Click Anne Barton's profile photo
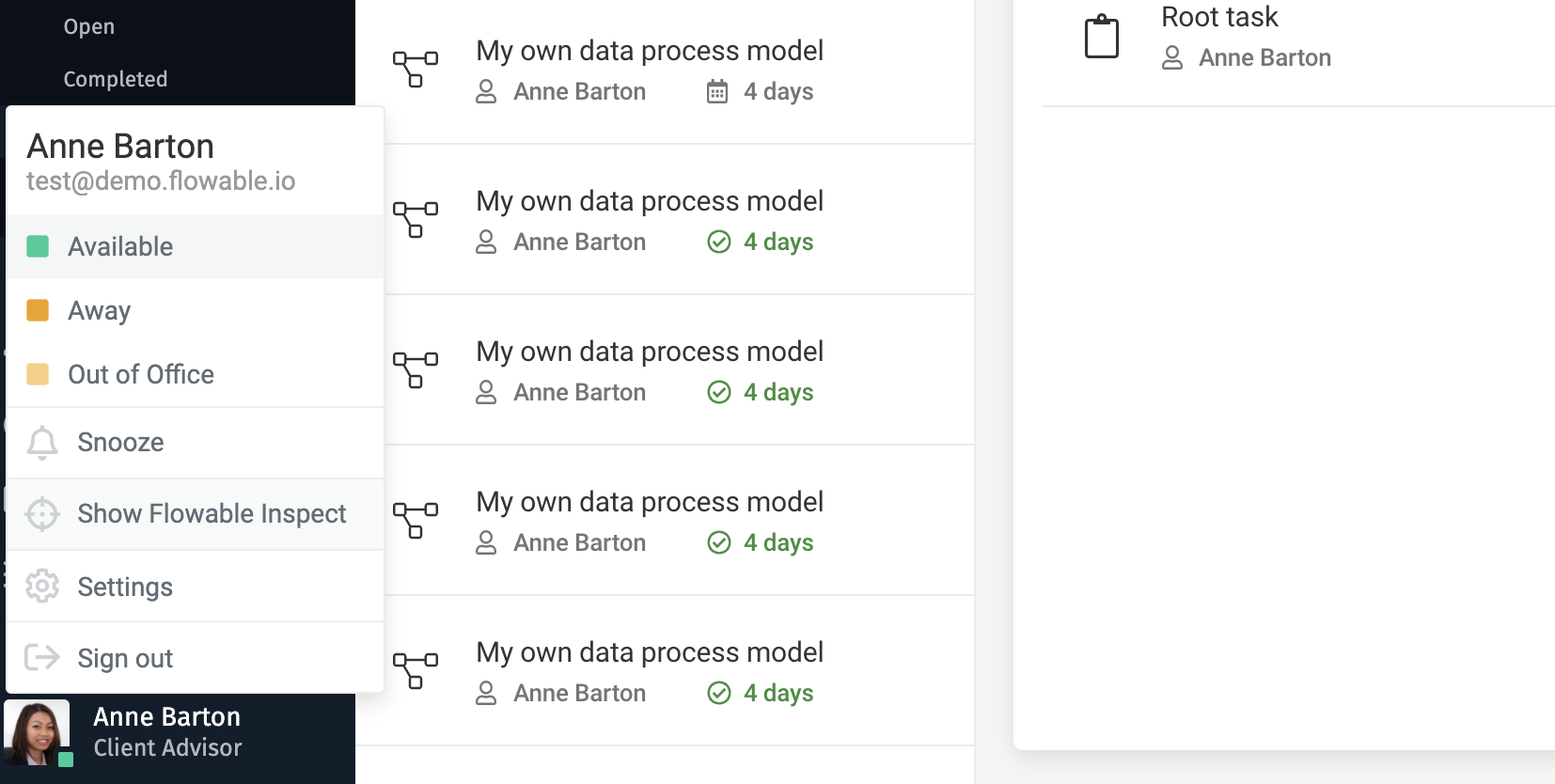This screenshot has width=1555, height=784. pos(36,731)
